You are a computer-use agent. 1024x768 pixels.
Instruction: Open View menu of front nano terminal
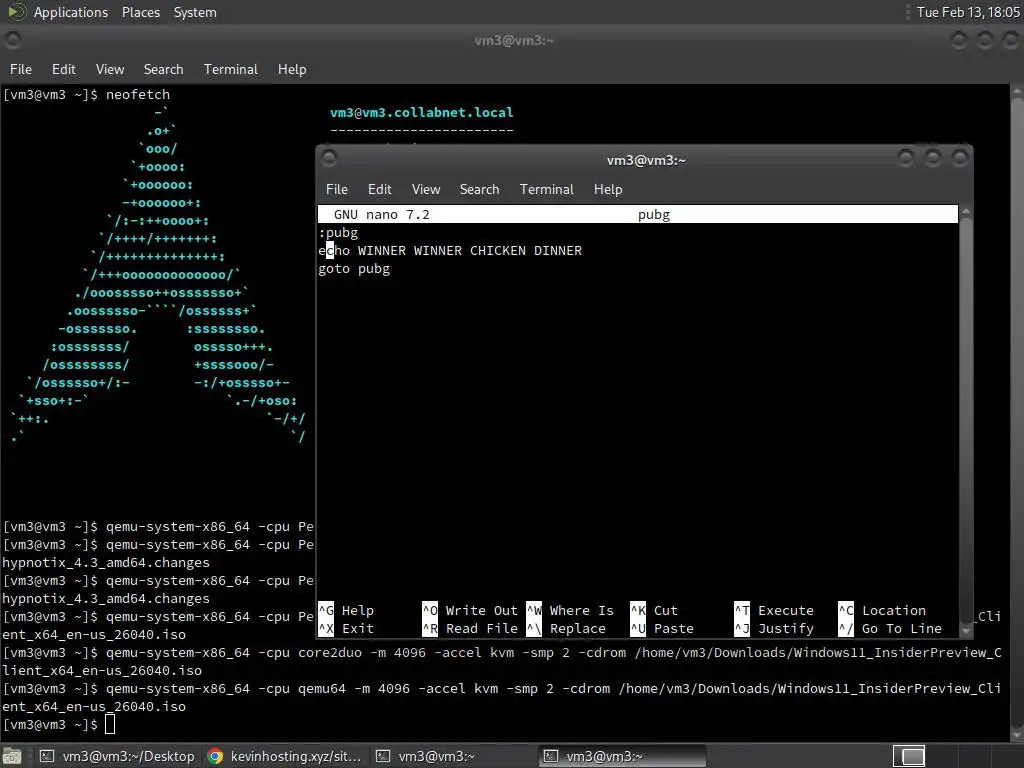[x=426, y=189]
